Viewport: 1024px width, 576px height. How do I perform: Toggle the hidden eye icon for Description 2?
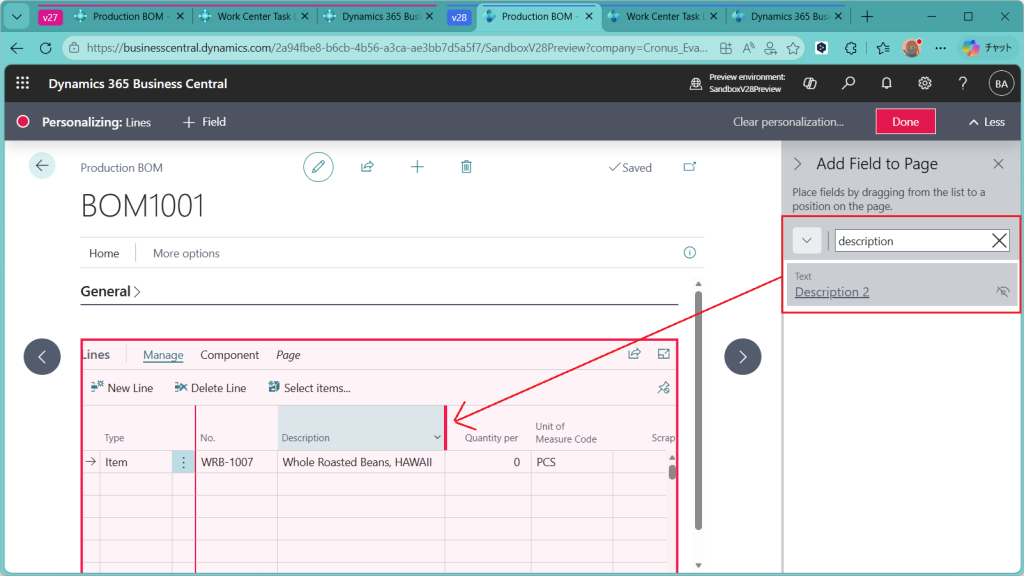1002,292
